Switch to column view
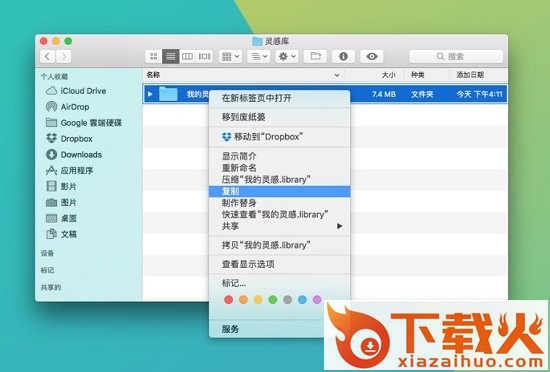The height and width of the screenshot is (372, 550). point(187,56)
